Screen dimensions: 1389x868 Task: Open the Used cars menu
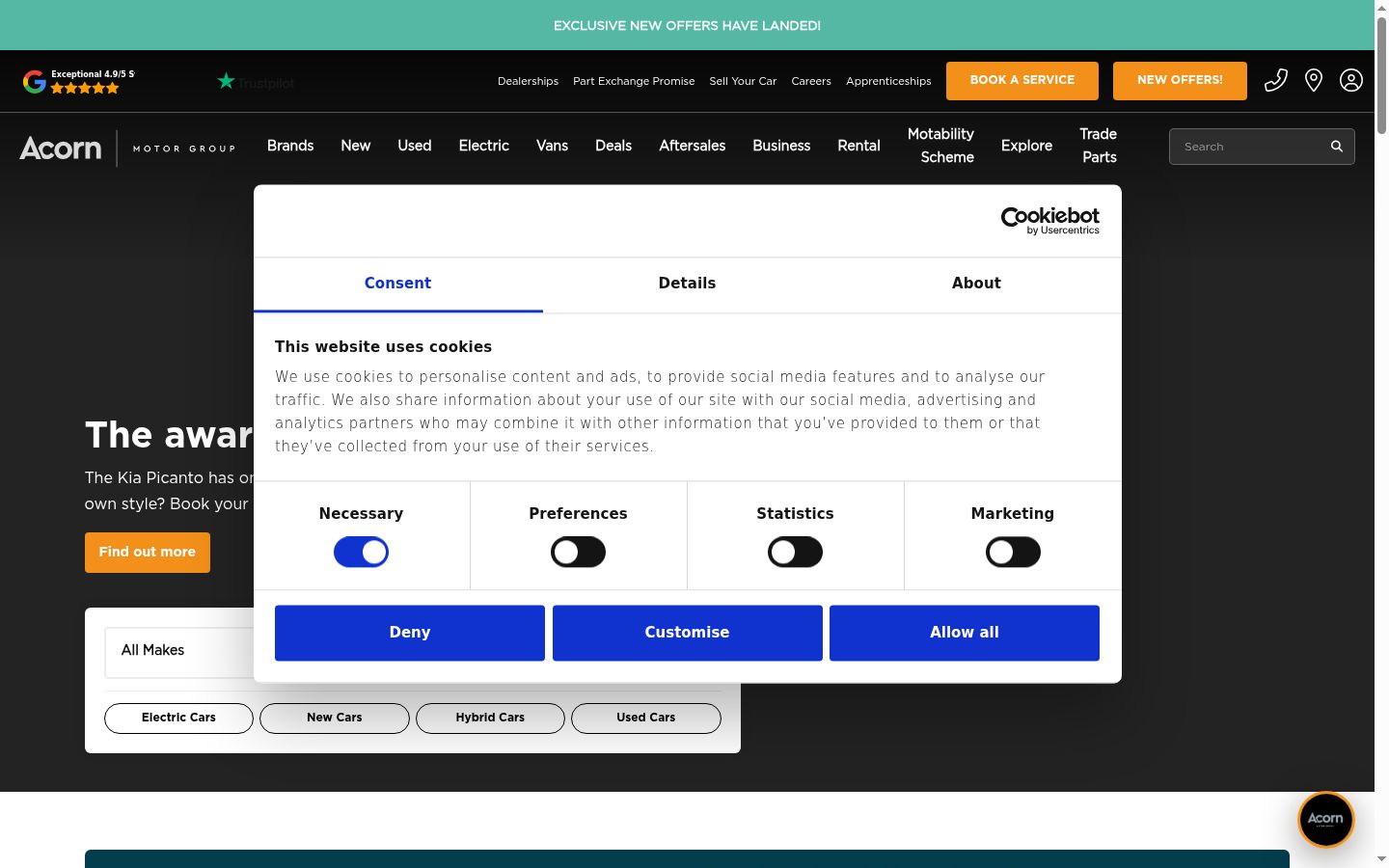(x=415, y=146)
